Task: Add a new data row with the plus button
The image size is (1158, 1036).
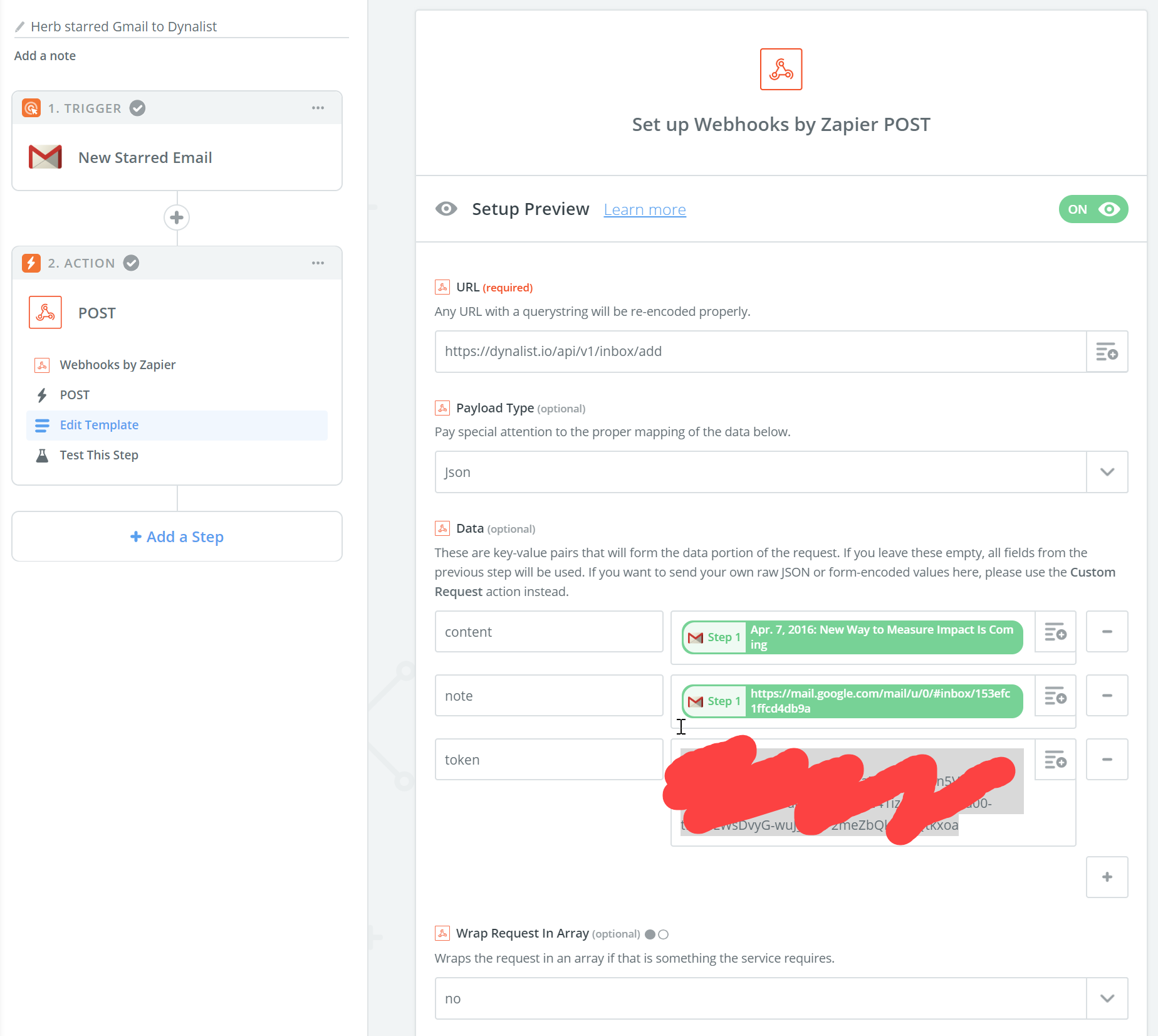Action: [x=1107, y=877]
